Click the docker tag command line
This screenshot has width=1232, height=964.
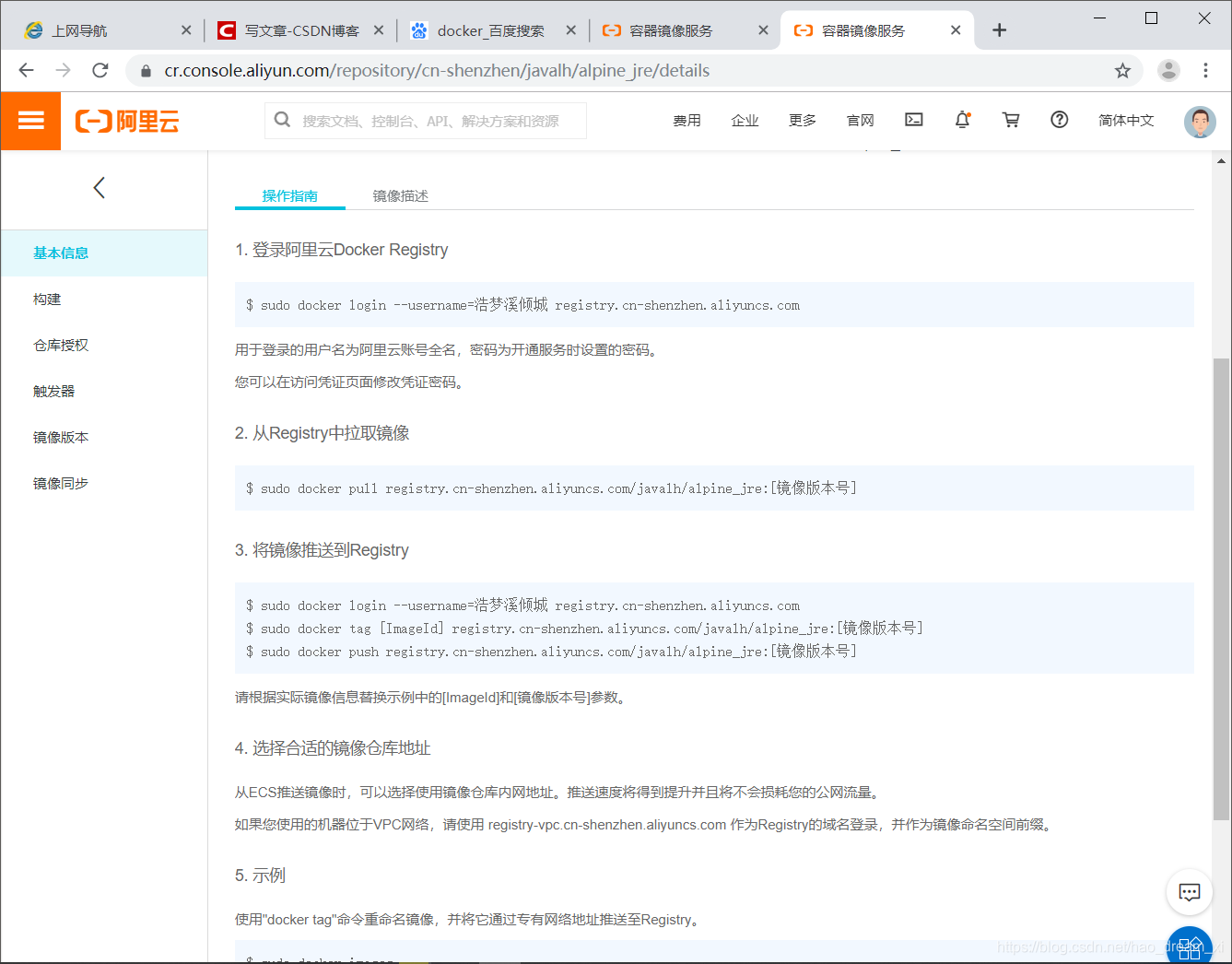pos(584,629)
